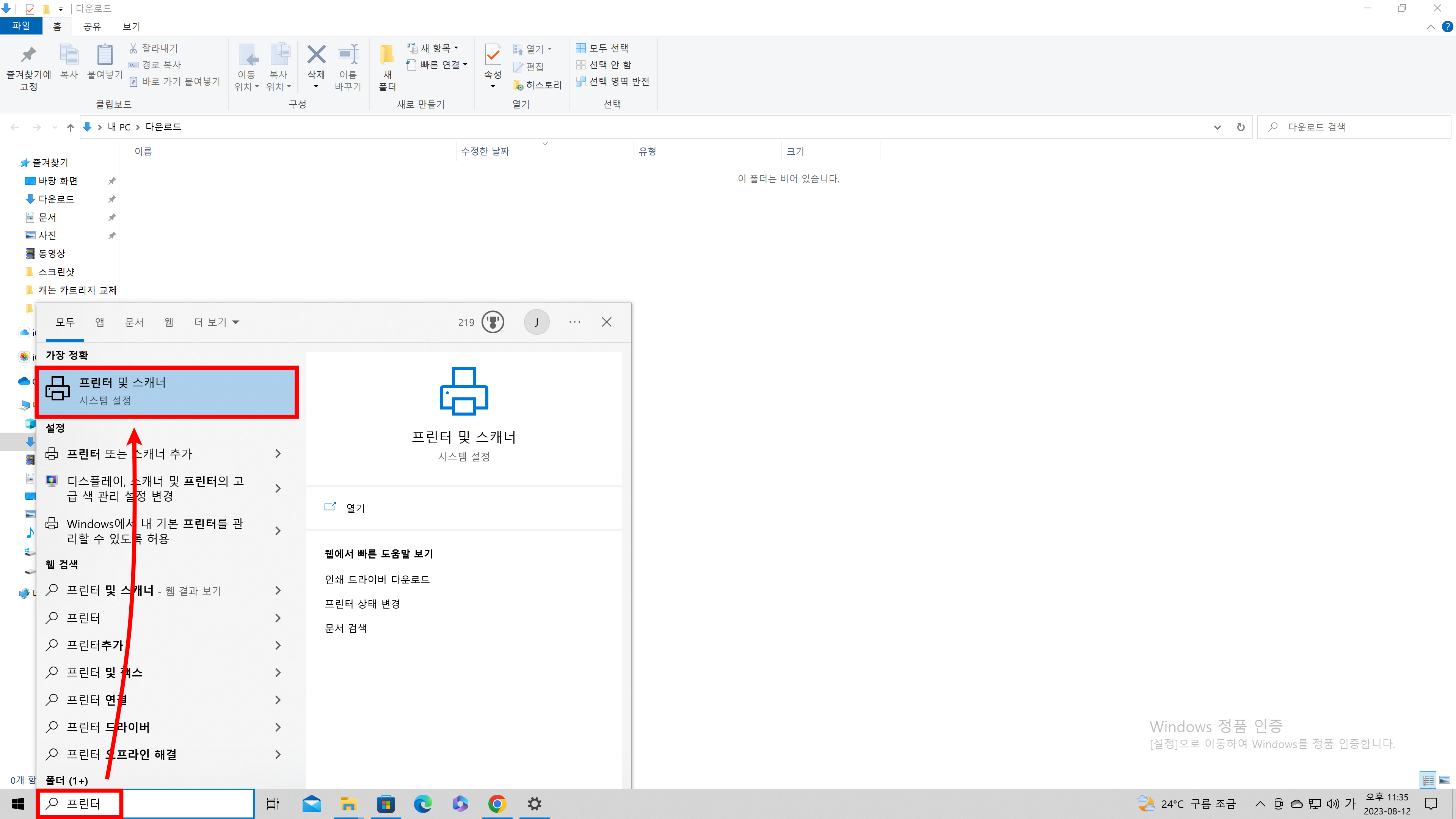
Task: Expand 프린터 또는 스캐너 추가 result arrow
Action: point(278,453)
